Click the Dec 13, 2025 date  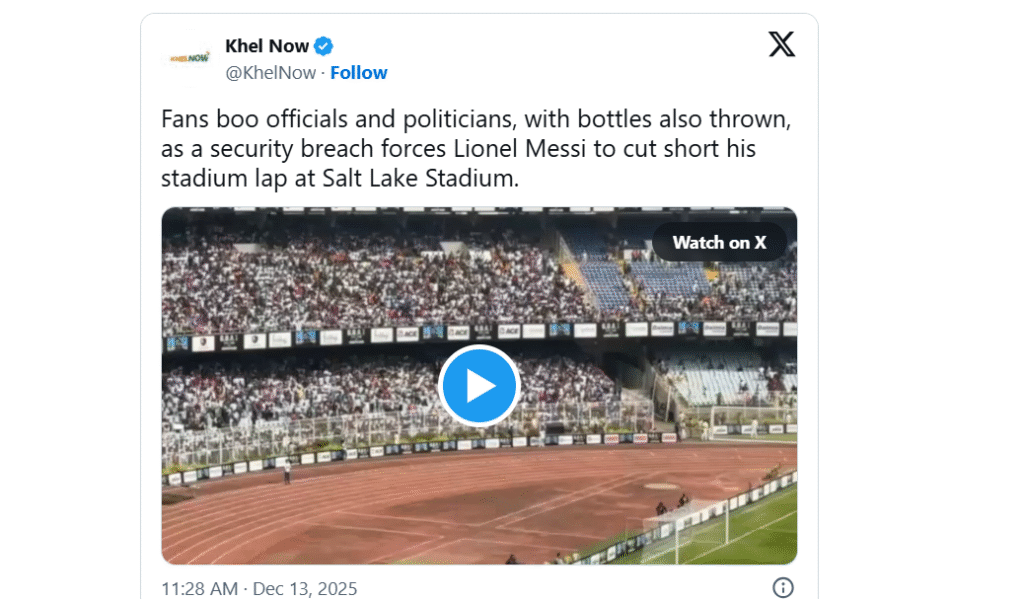[x=305, y=588]
